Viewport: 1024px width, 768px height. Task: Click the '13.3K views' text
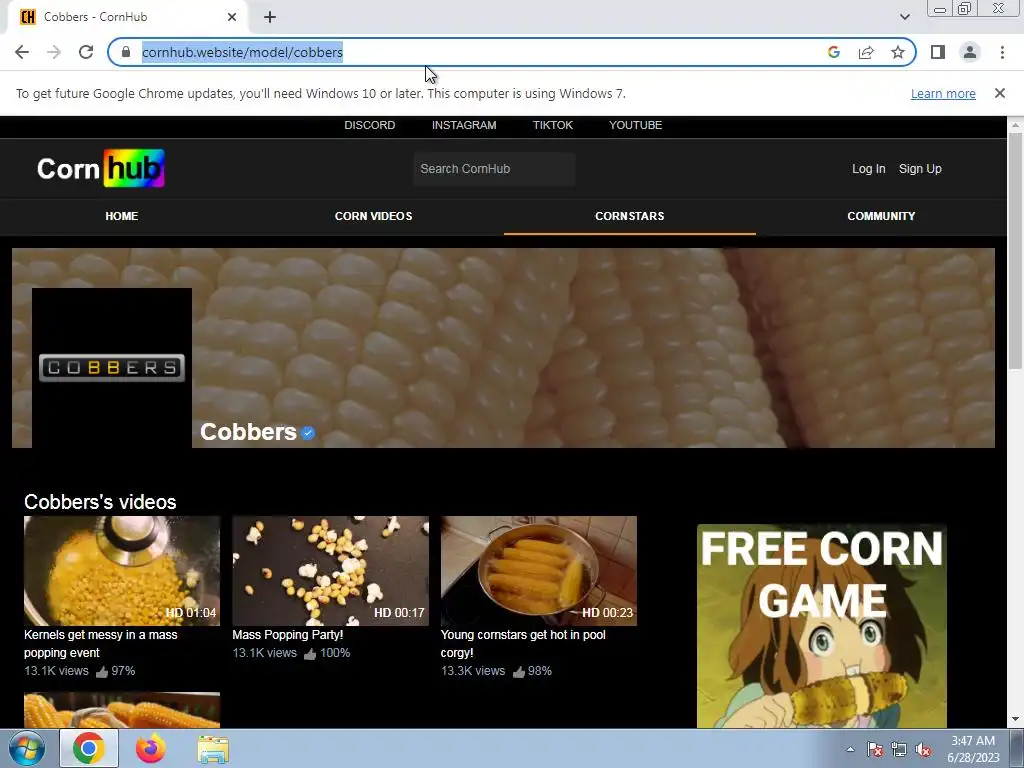tap(473, 671)
